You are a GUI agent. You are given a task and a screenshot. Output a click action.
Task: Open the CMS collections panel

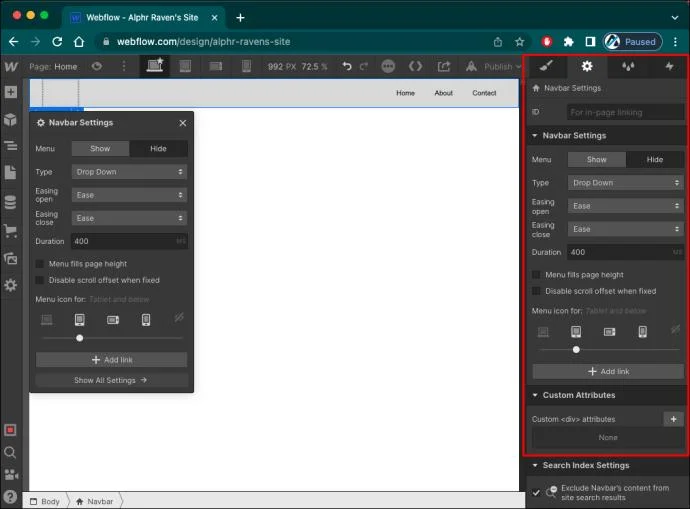[x=11, y=202]
